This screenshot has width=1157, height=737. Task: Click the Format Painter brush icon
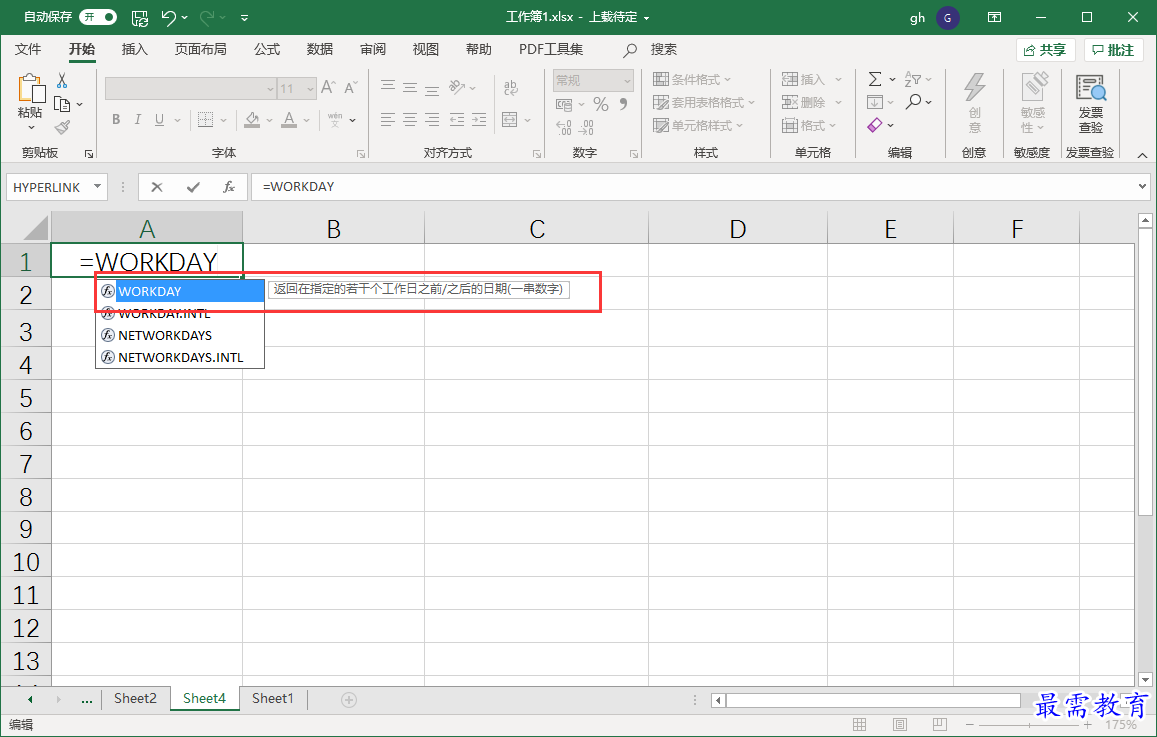point(63,128)
